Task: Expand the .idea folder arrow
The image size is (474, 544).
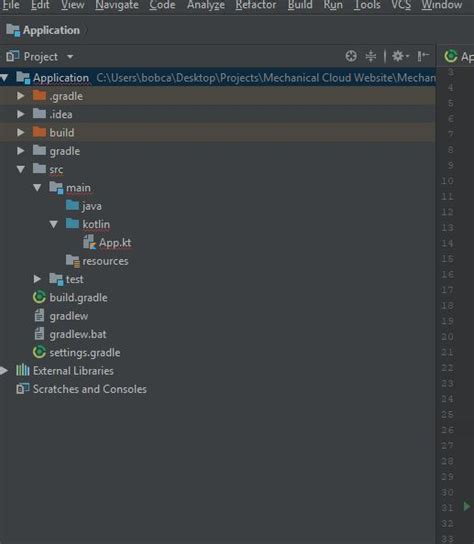Action: (x=20, y=114)
